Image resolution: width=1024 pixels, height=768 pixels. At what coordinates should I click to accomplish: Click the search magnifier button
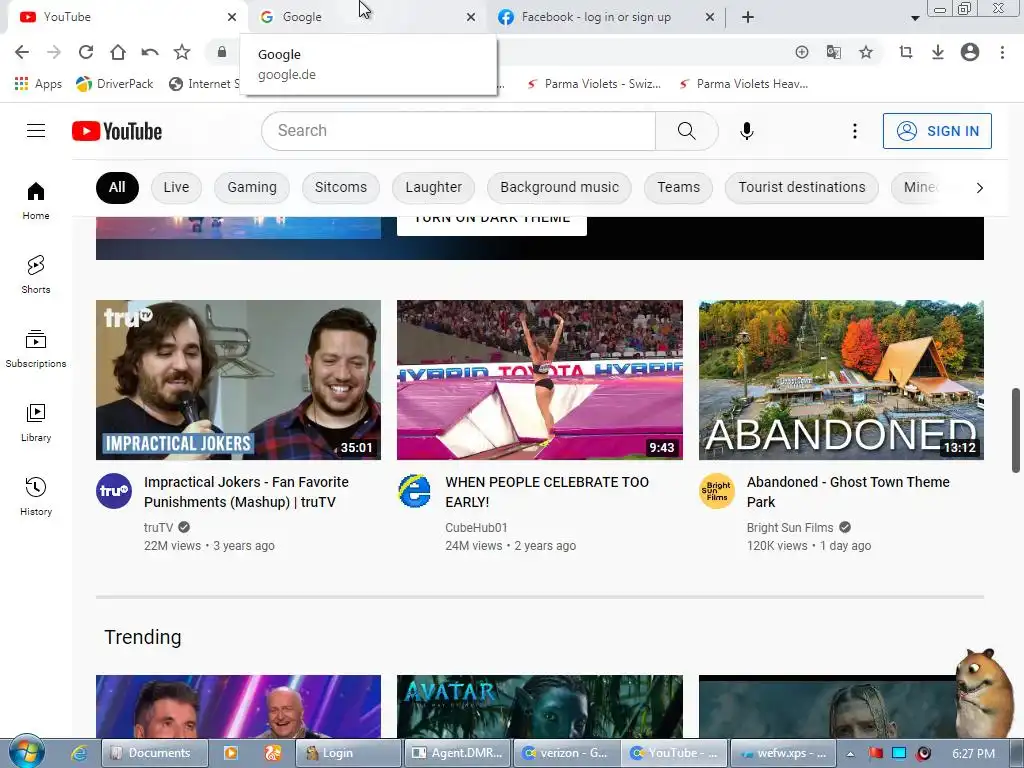(686, 131)
